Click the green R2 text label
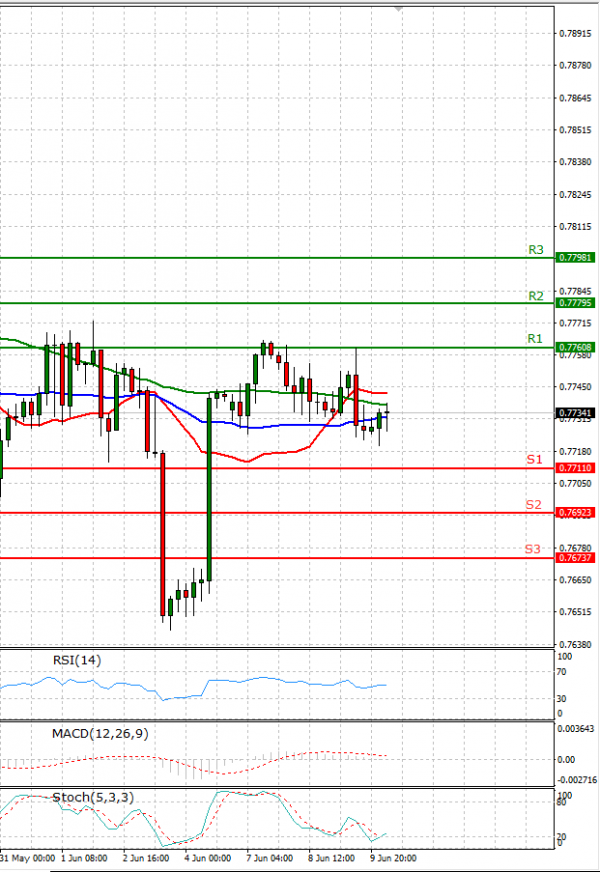This screenshot has height=872, width=600. (x=535, y=296)
